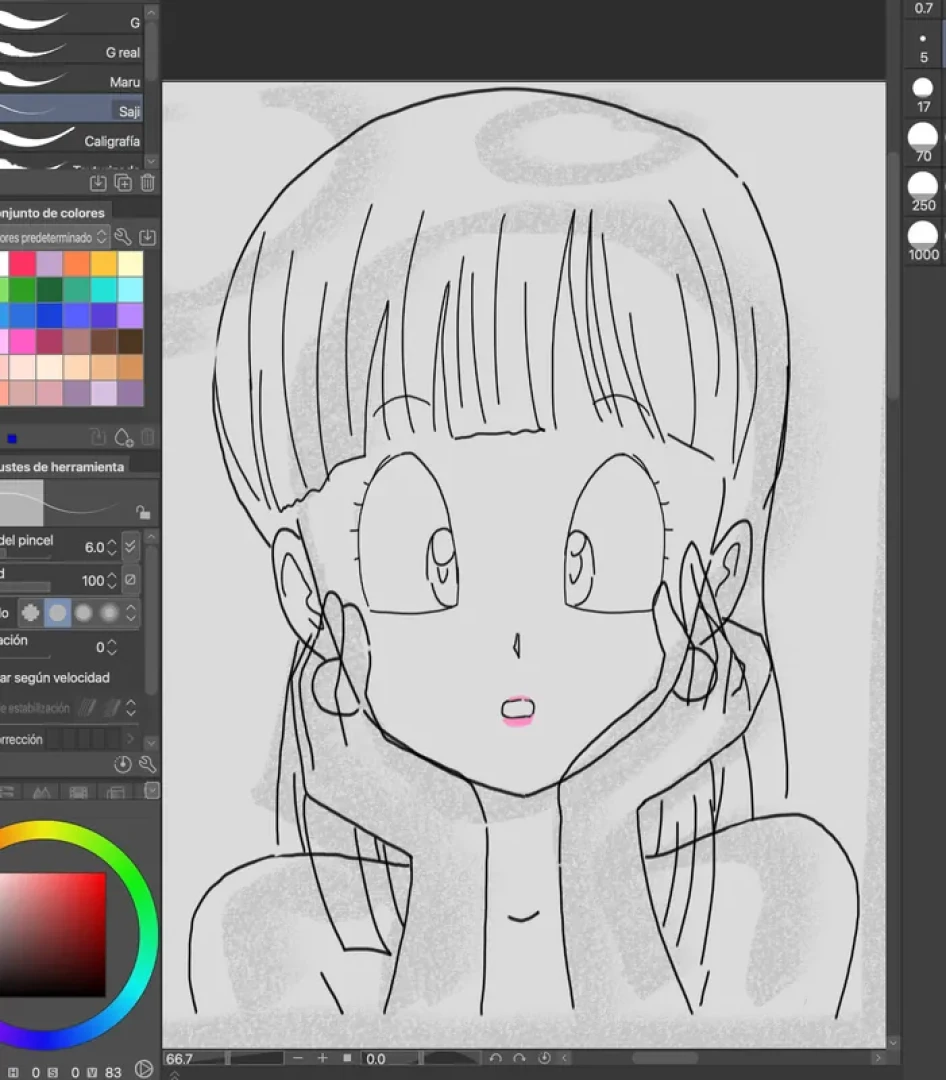
Task: Expand the tool palette tabs chevron button
Action: coord(152,791)
